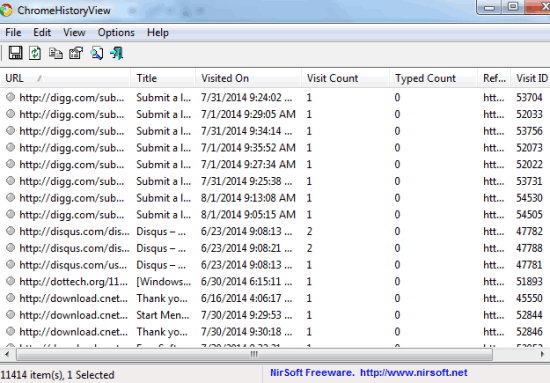
Task: Click visit ID cell 47788
Action: click(529, 248)
